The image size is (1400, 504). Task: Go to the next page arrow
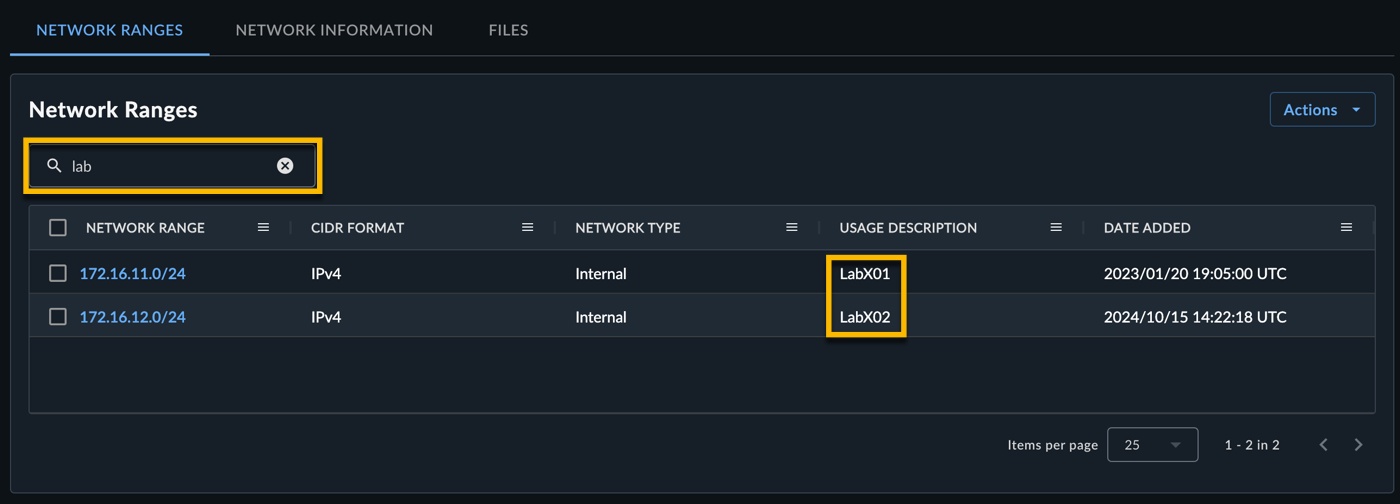tap(1358, 445)
